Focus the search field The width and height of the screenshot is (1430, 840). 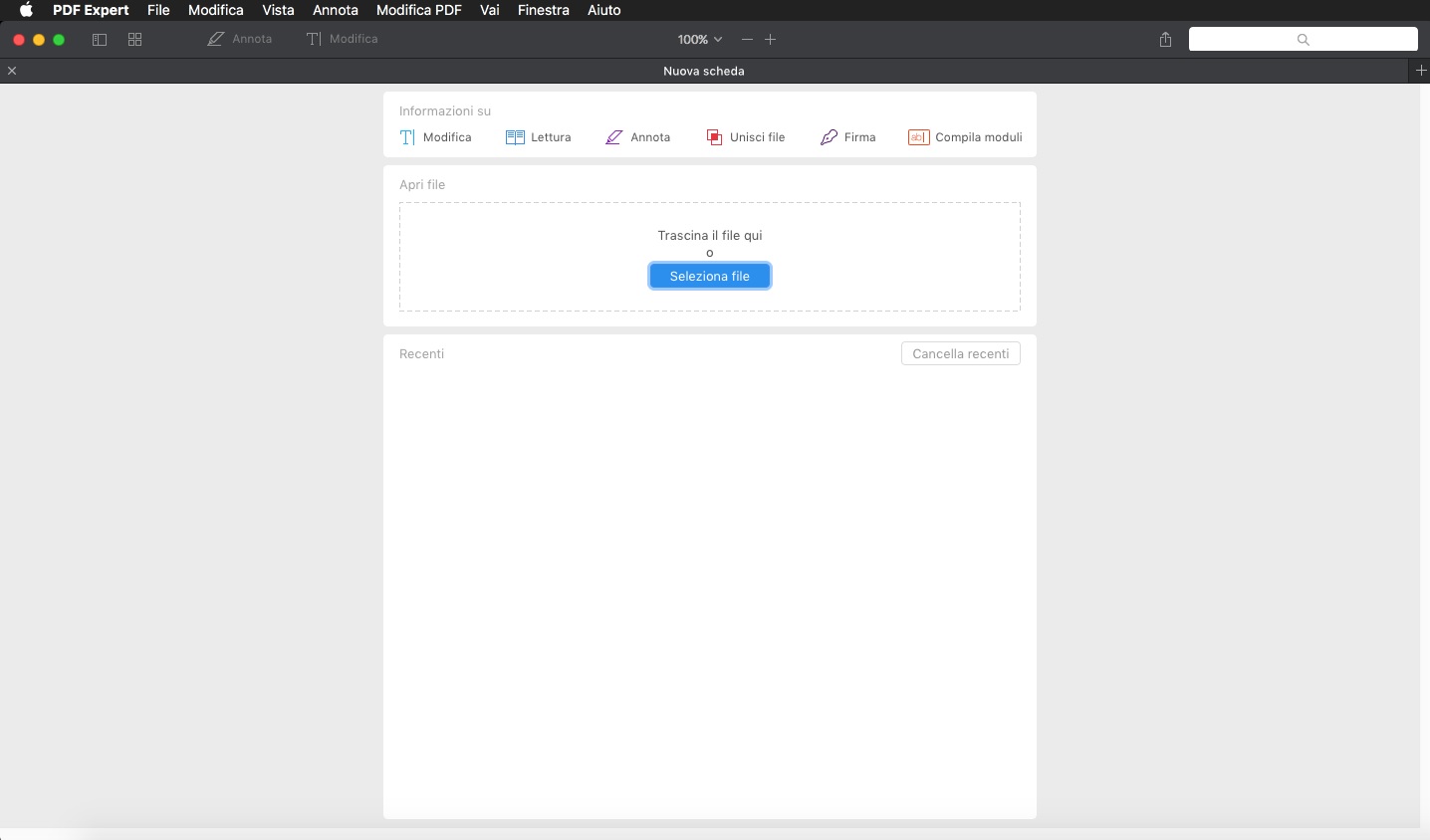click(x=1304, y=39)
